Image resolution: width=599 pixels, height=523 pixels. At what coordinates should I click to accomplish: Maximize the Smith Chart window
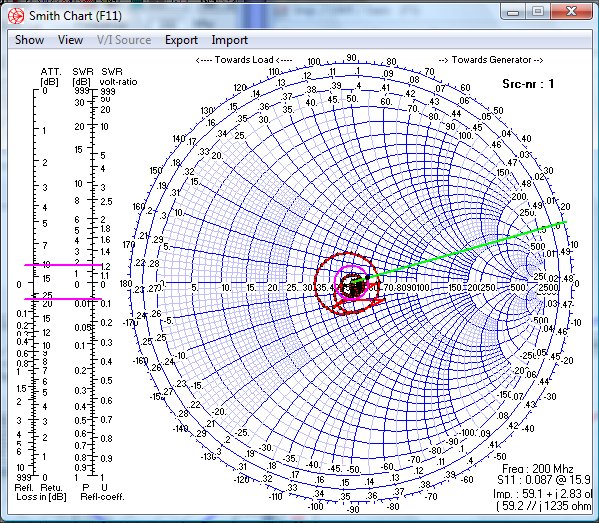tap(538, 12)
